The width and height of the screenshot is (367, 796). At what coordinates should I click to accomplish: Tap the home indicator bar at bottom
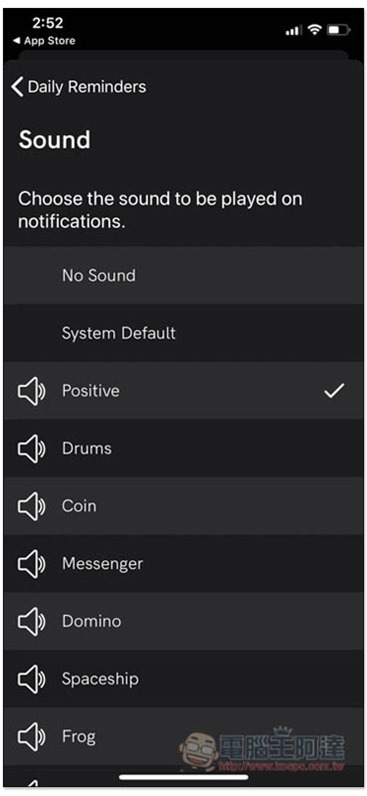184,777
